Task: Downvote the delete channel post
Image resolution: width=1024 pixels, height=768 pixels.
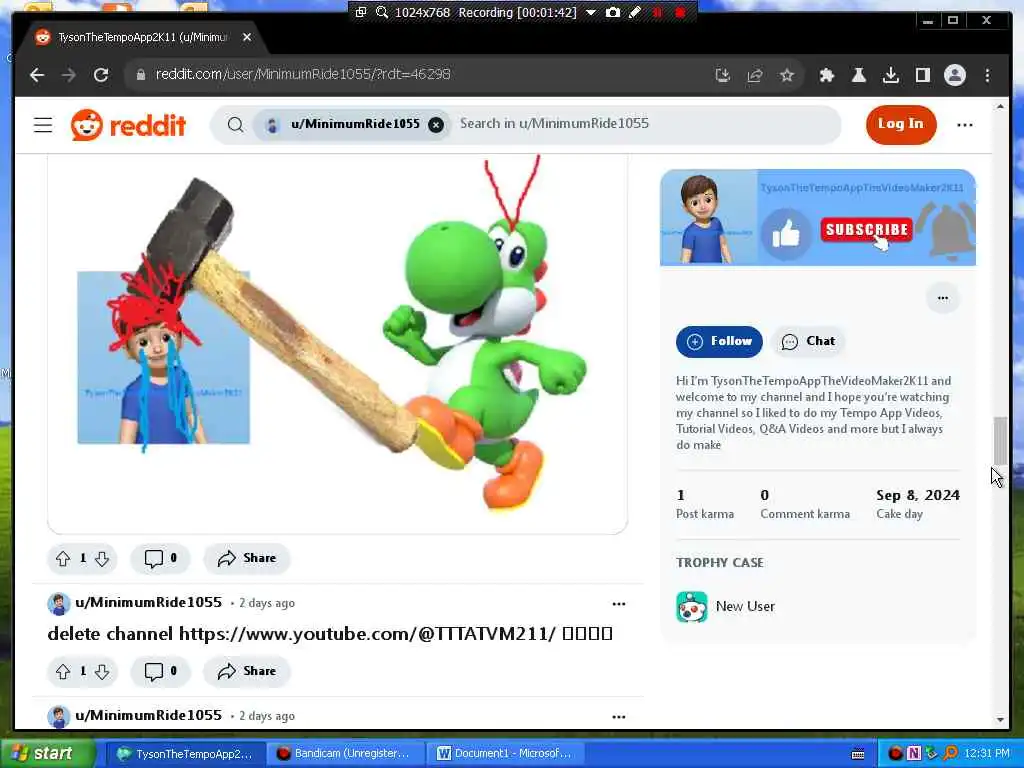Action: (102, 672)
